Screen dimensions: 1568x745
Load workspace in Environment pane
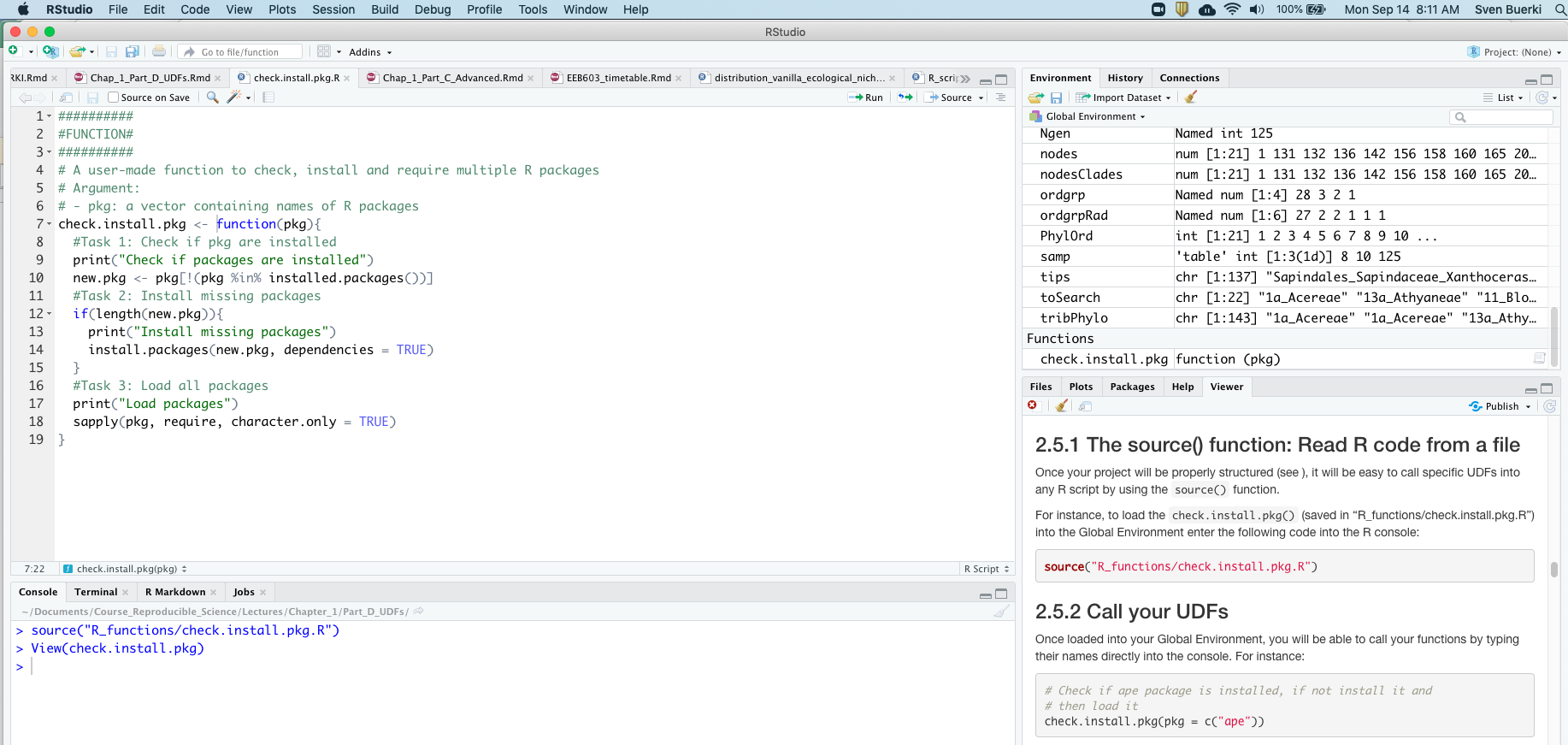(1036, 98)
